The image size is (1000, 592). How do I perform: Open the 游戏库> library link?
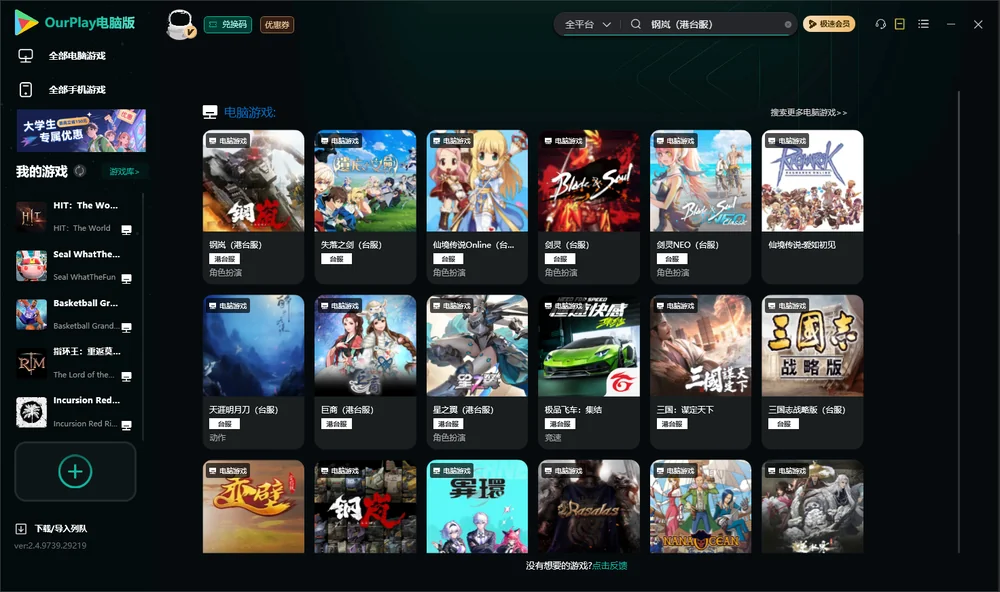(124, 172)
